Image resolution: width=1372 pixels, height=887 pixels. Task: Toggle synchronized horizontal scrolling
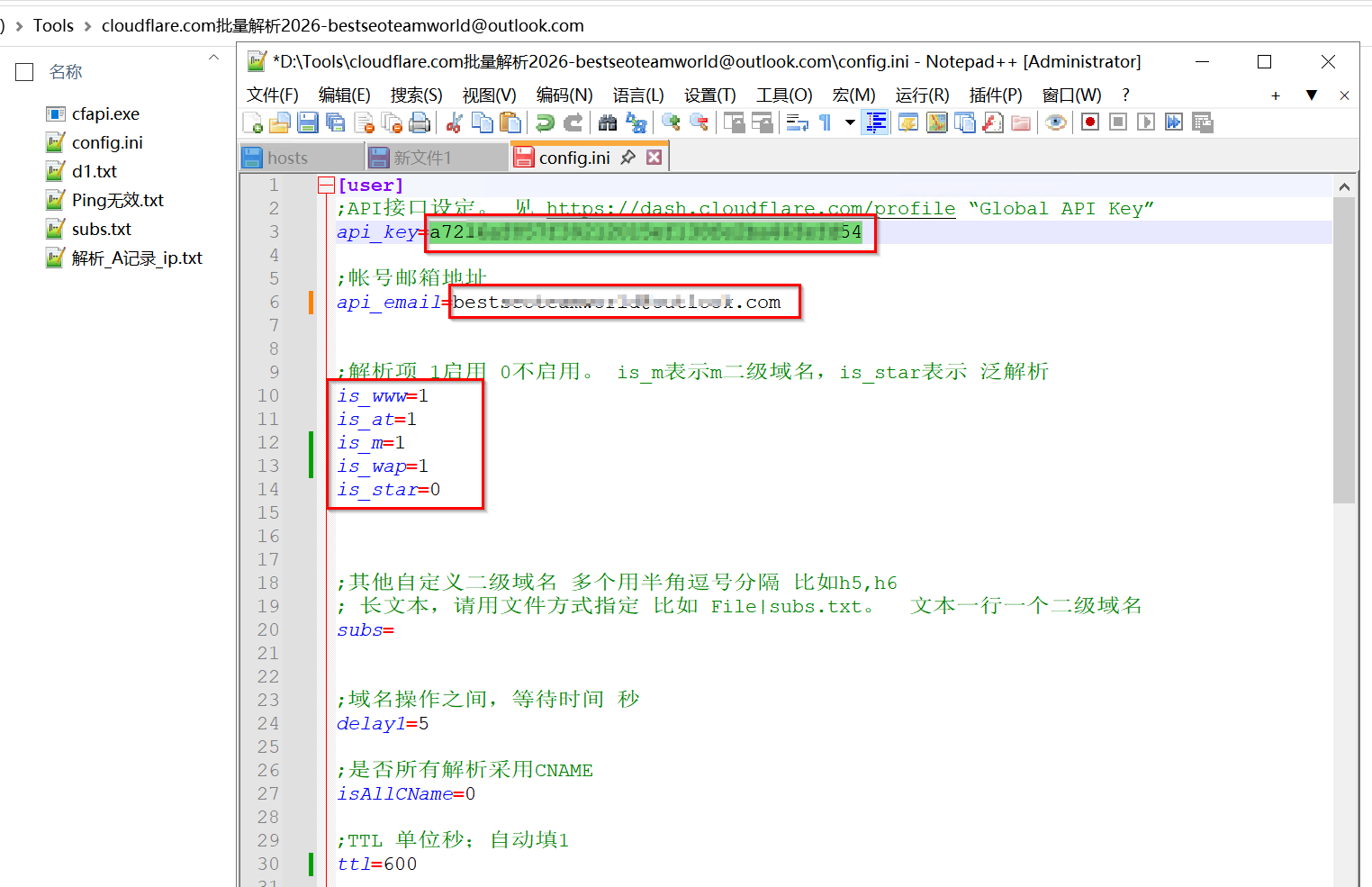762,122
